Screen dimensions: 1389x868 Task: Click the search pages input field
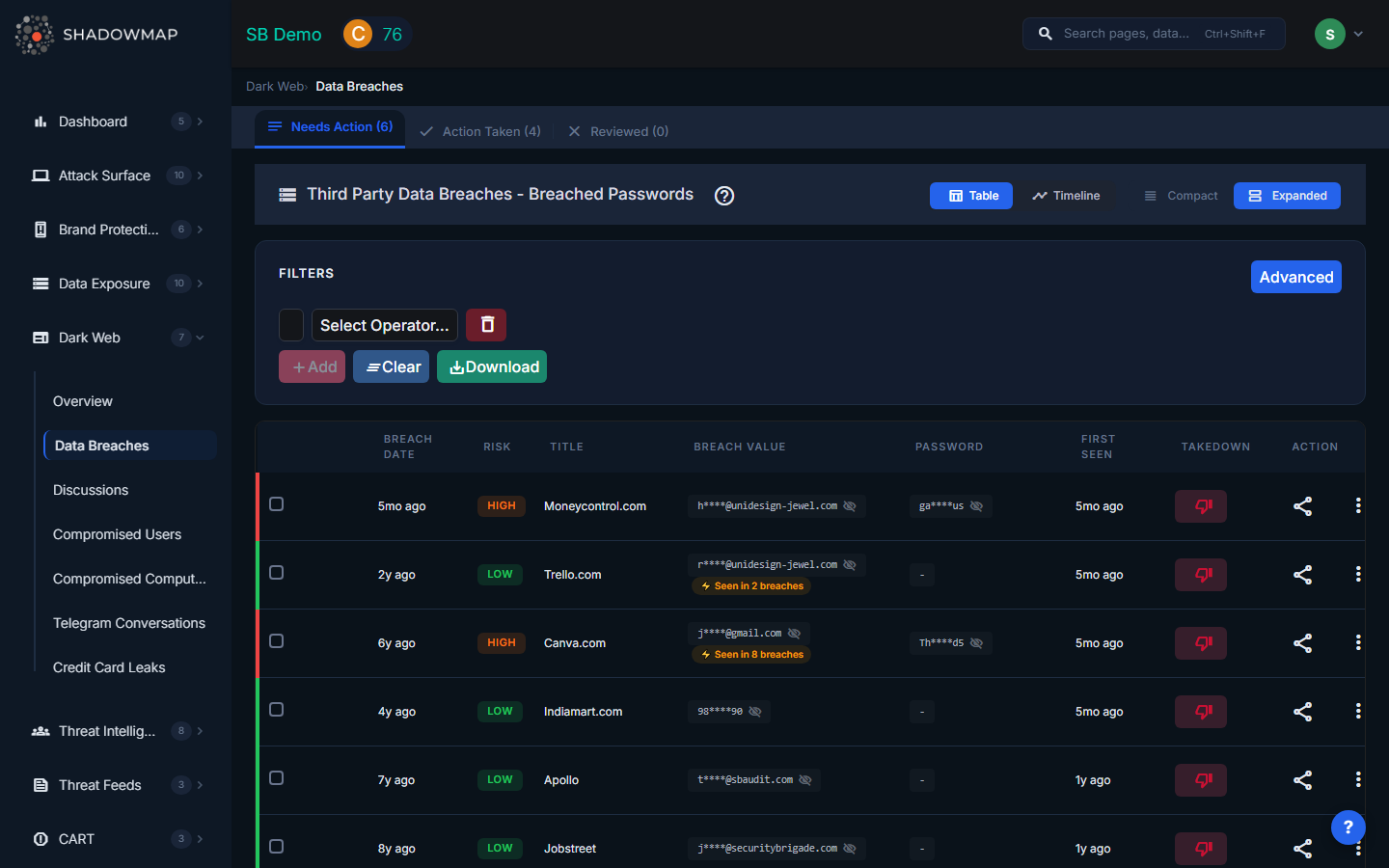[x=1127, y=34]
